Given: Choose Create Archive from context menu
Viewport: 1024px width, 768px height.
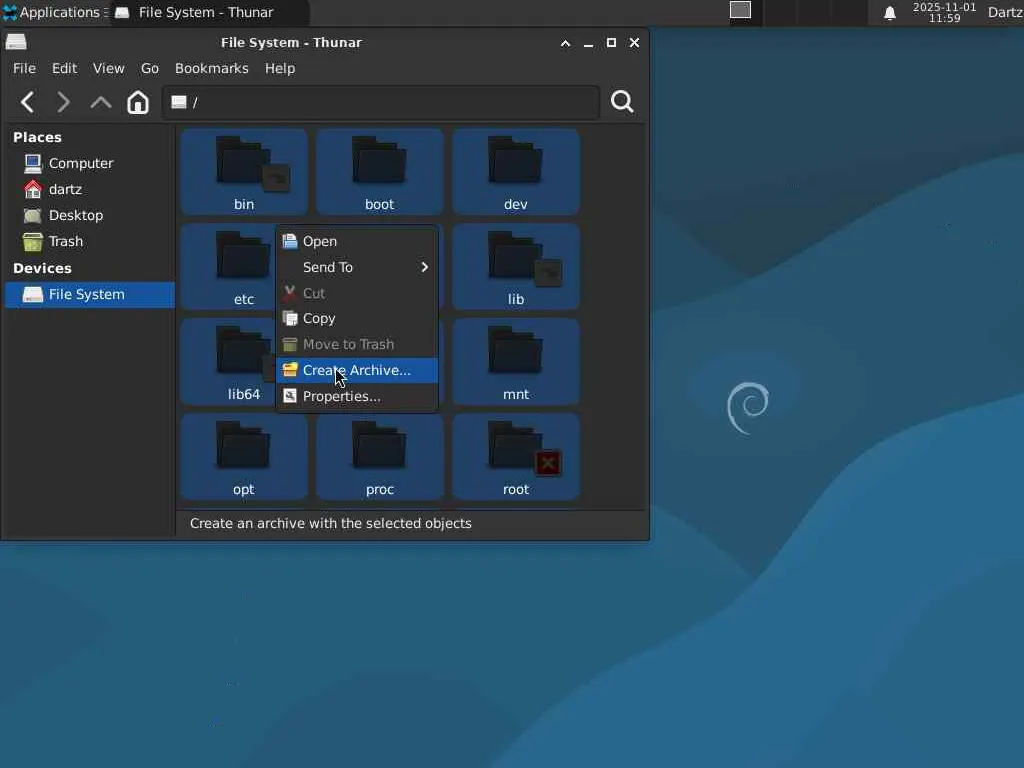Looking at the screenshot, I should [356, 370].
